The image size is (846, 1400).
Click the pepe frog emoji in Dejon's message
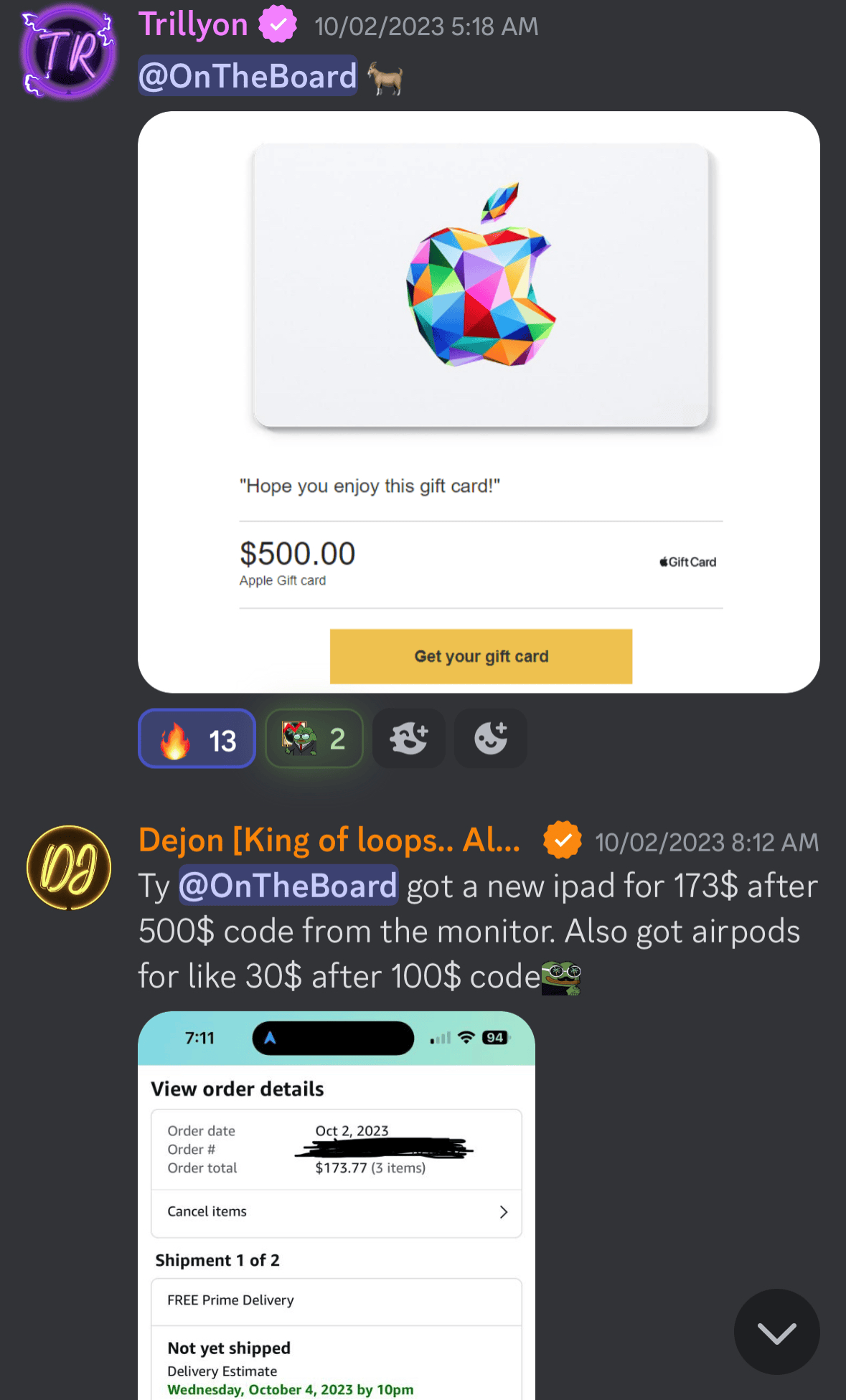pyautogui.click(x=561, y=978)
